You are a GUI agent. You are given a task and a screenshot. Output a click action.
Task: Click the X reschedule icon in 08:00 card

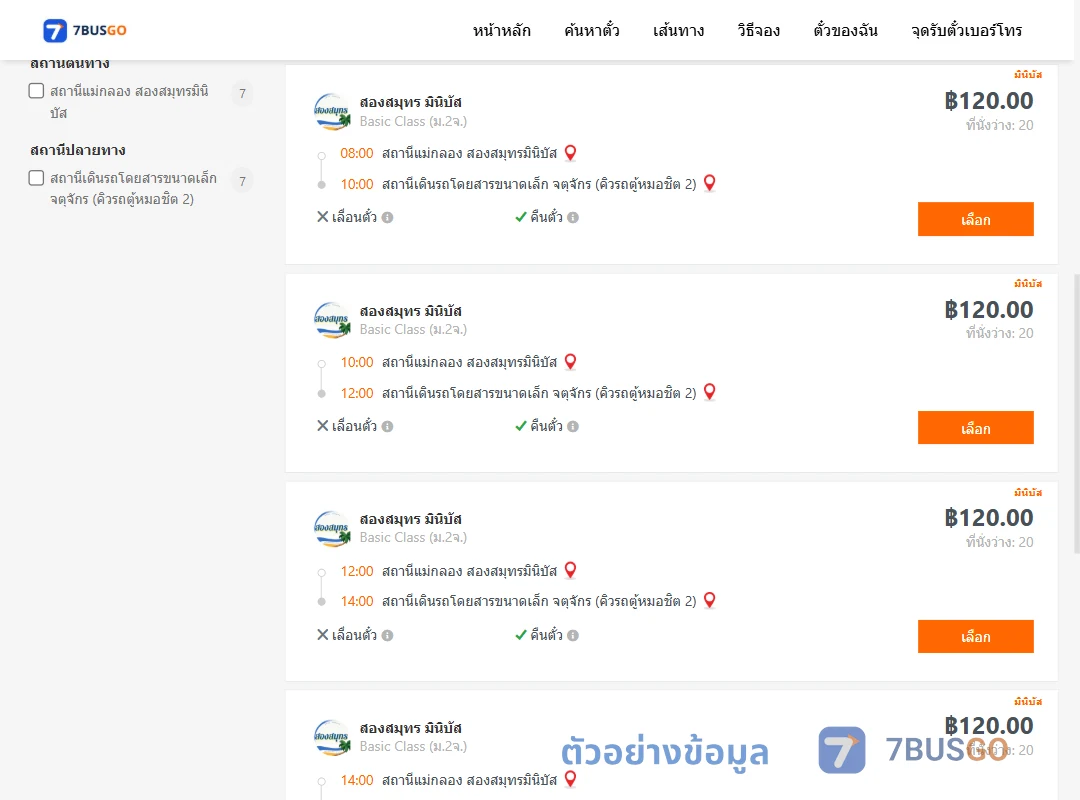pyautogui.click(x=322, y=217)
